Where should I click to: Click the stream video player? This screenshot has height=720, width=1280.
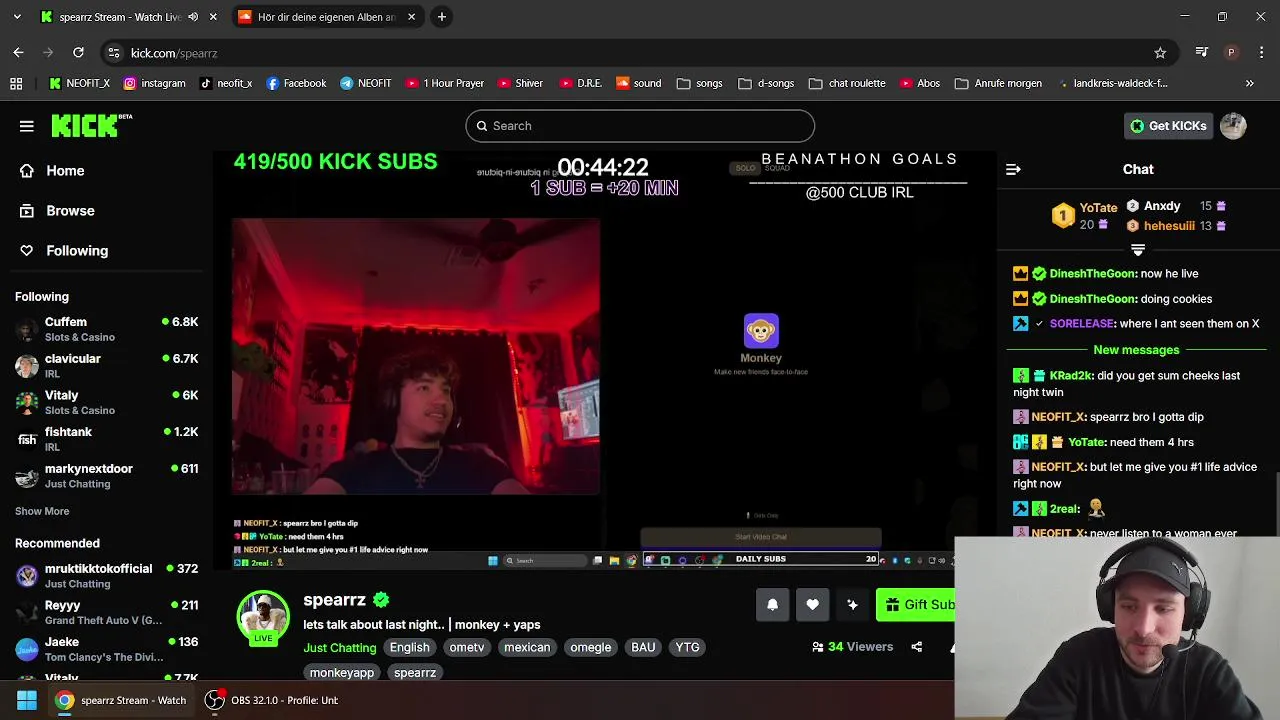[604, 361]
